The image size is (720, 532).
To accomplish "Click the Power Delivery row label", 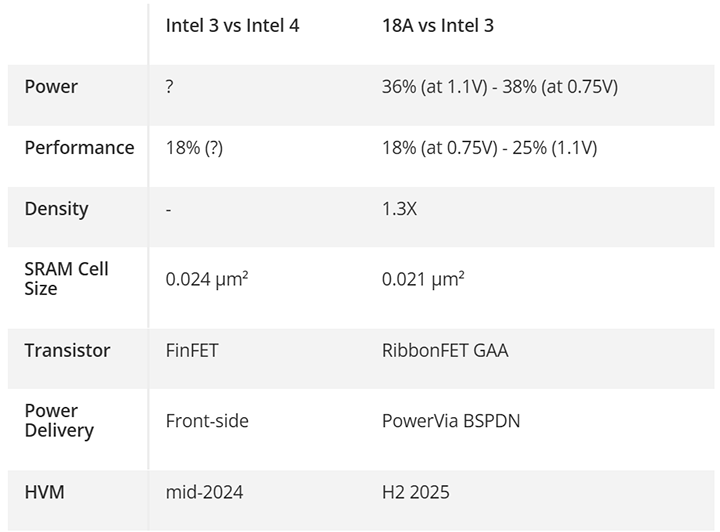I will point(59,421).
